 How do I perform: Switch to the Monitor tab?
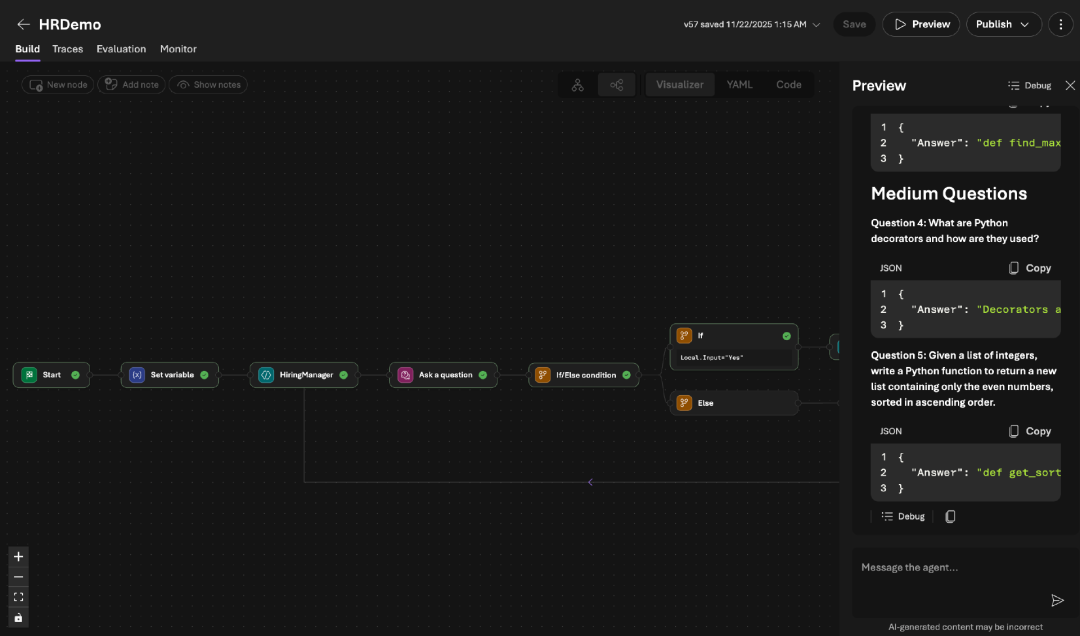coord(178,49)
